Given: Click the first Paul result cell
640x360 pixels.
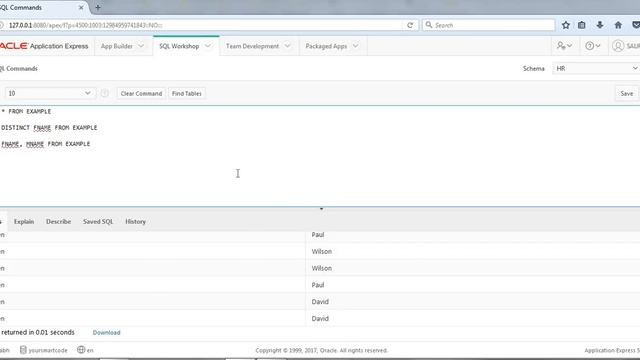Looking at the screenshot, I should [318, 235].
